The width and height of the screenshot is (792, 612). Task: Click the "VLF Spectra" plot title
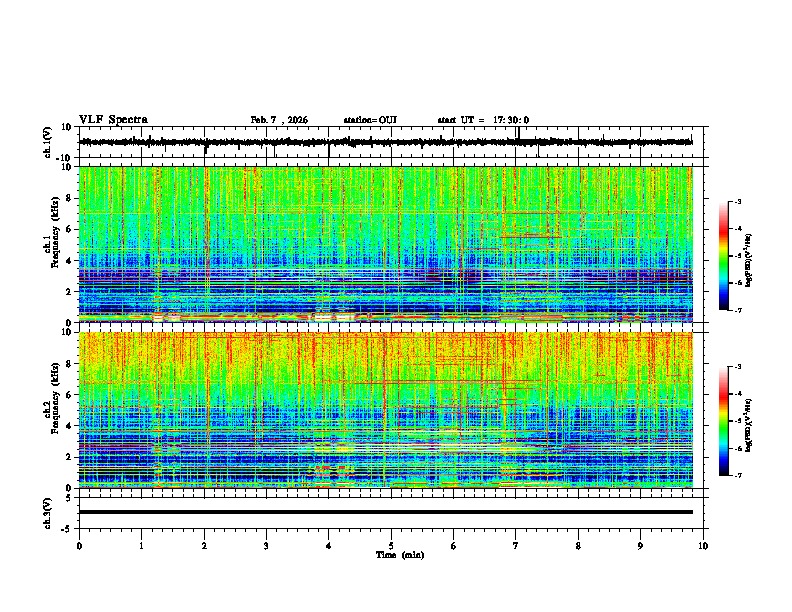113,120
